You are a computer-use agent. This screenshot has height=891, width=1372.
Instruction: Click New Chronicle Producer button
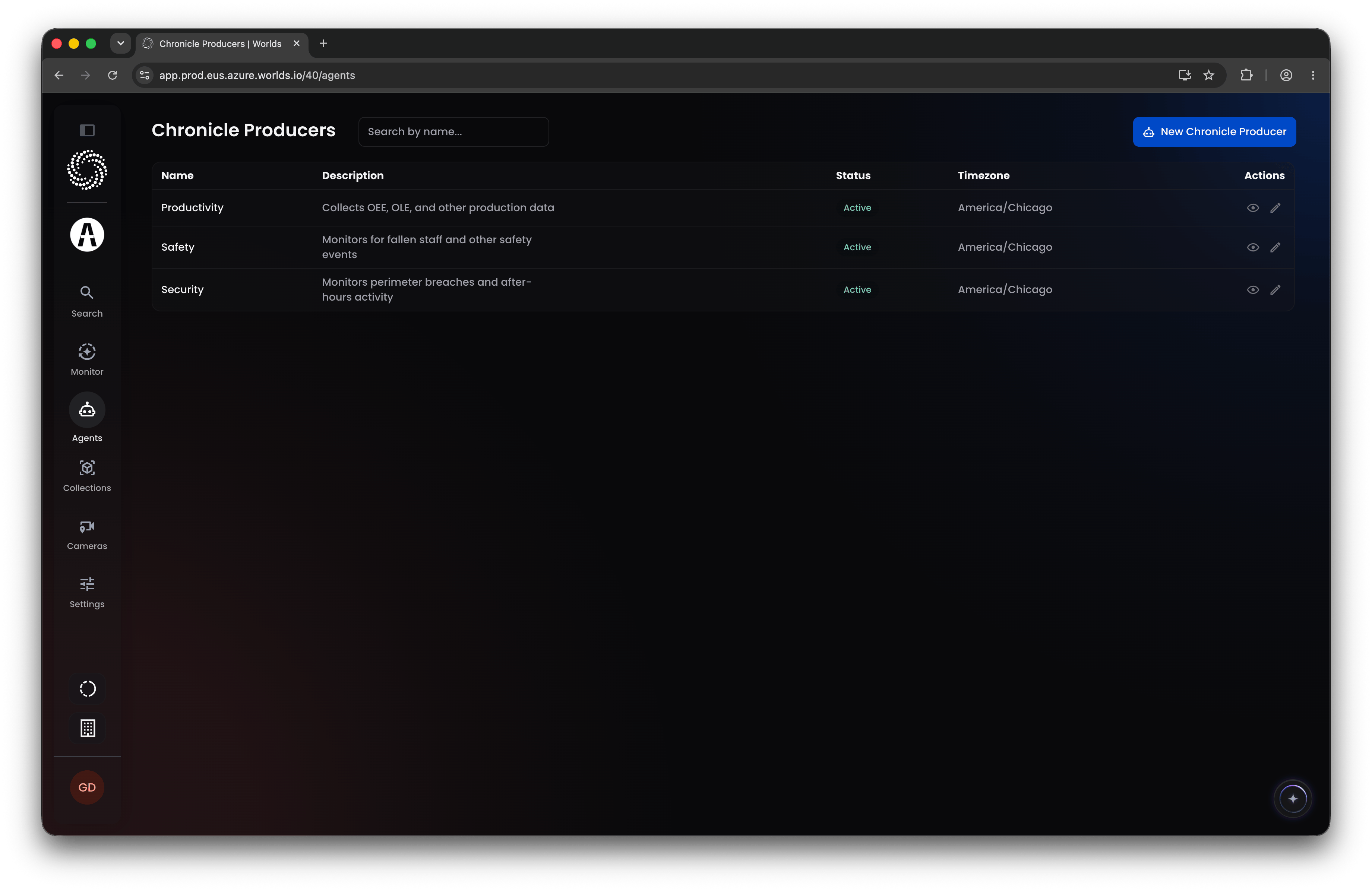(x=1214, y=132)
